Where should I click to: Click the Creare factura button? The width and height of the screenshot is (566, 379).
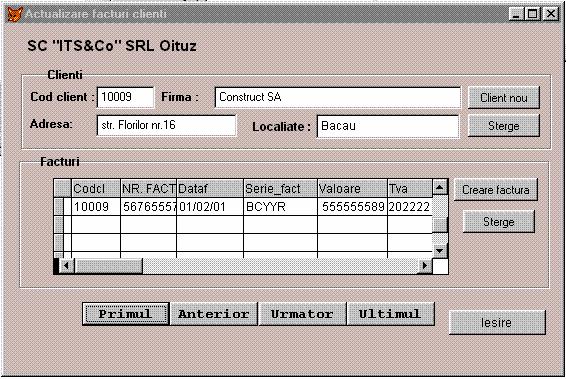tap(496, 190)
